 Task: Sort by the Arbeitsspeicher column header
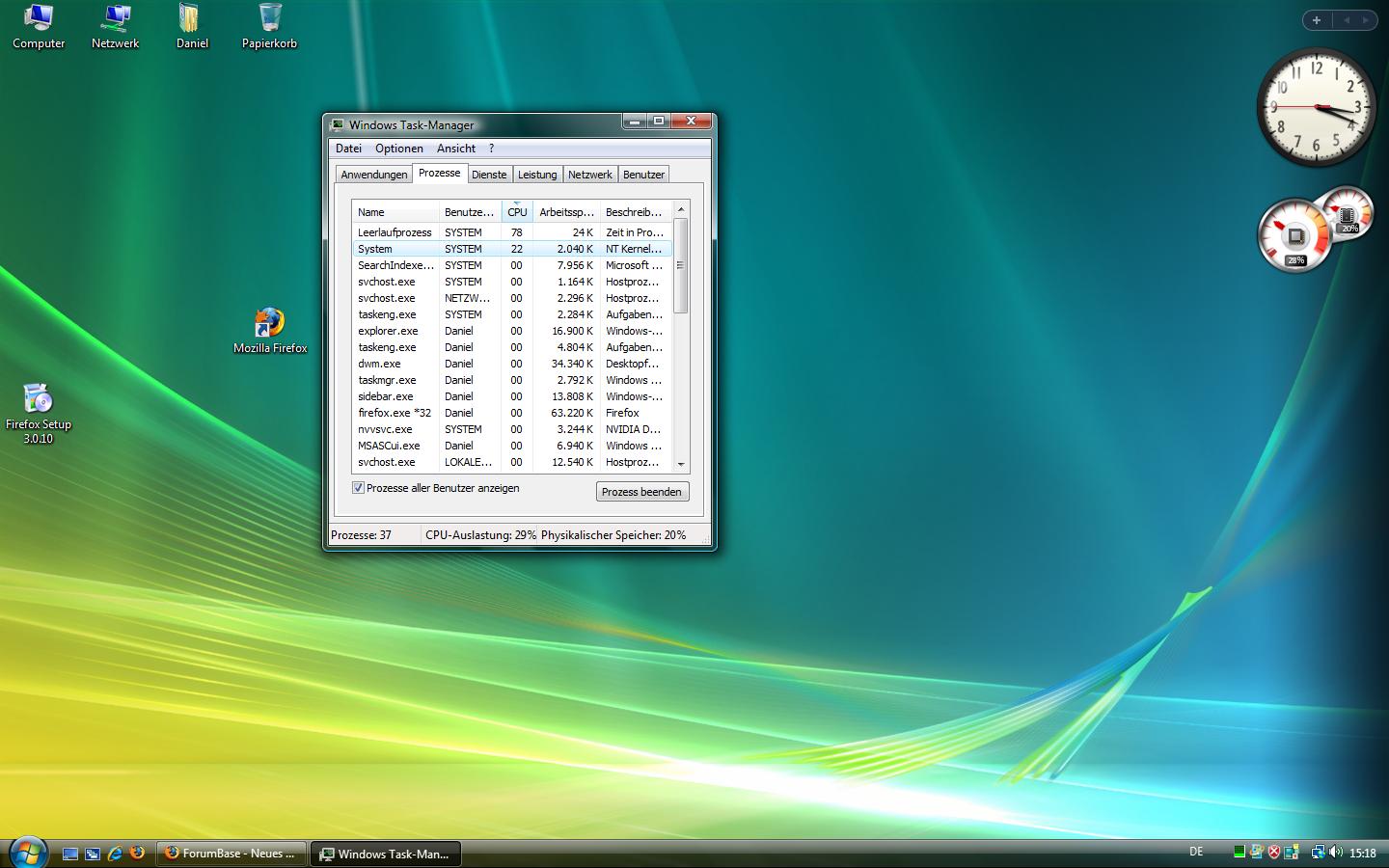coord(566,212)
